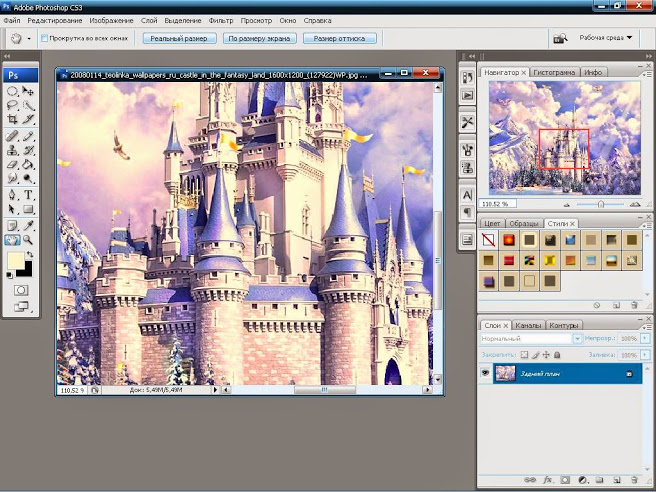Open the Фильтр menu
This screenshot has height=492, width=656.
tap(221, 20)
